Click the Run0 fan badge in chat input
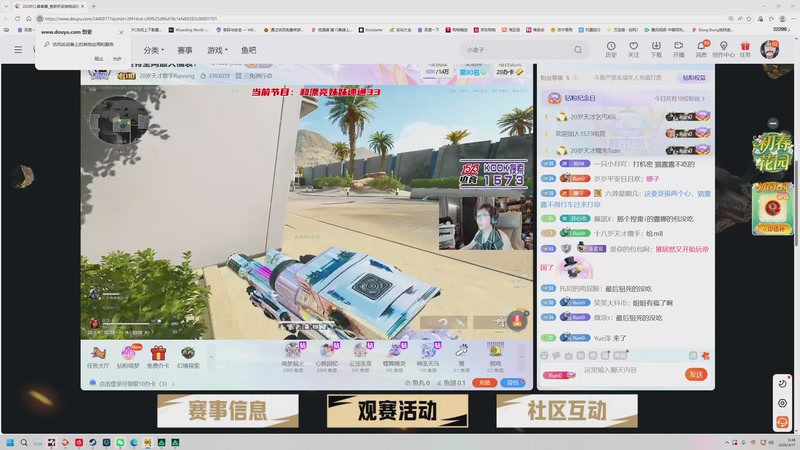800x450 pixels. (x=558, y=375)
